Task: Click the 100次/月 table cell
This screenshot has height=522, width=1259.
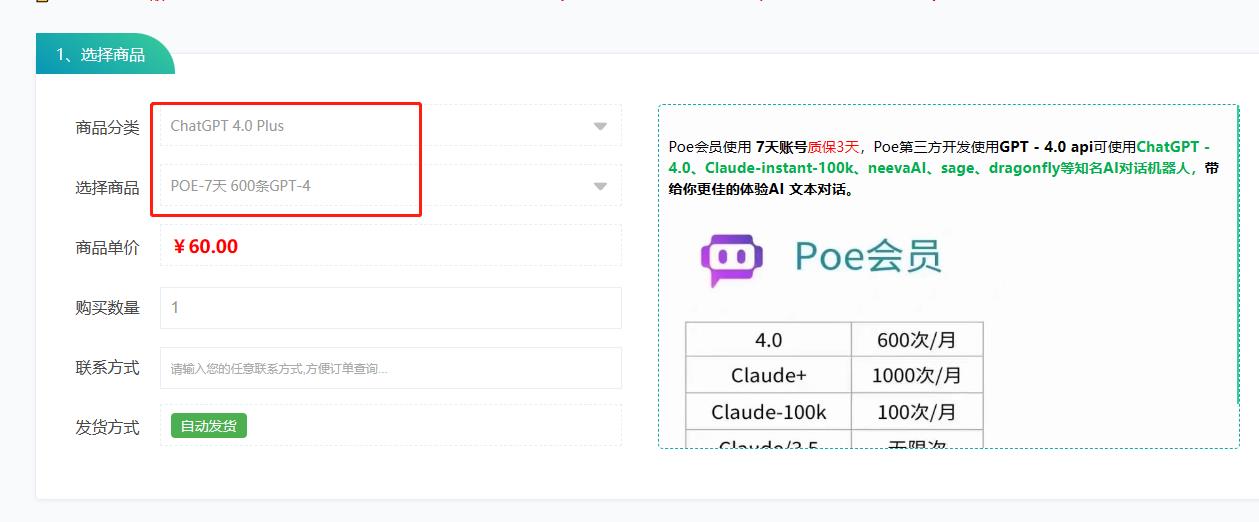Action: point(917,411)
